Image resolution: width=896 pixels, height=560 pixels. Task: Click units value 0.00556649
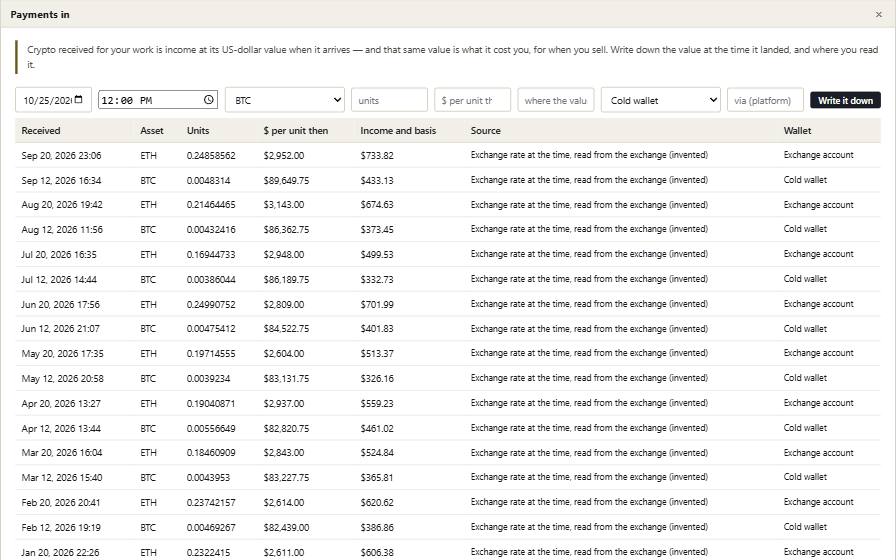click(211, 428)
